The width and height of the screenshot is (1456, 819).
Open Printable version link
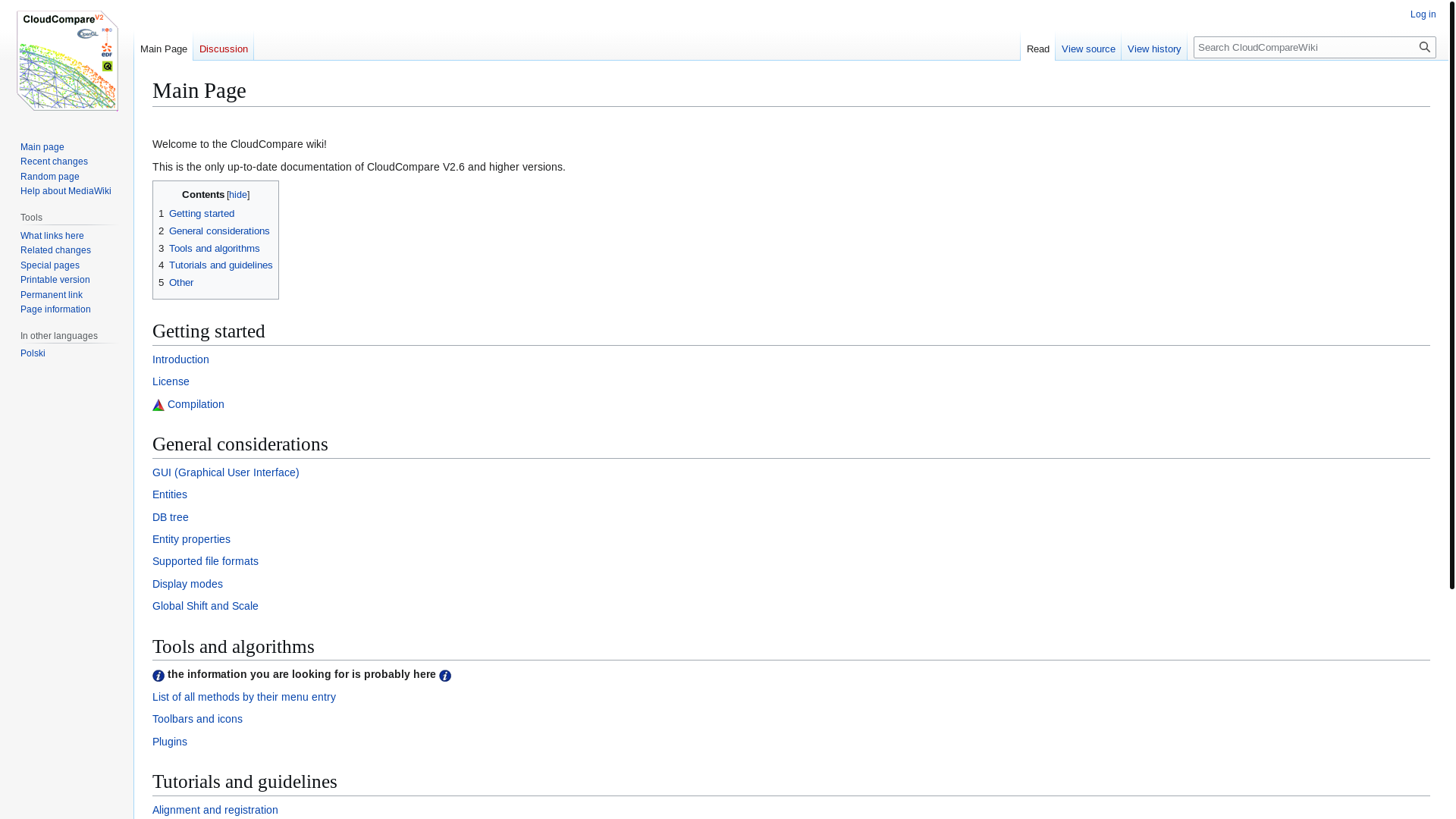point(55,280)
